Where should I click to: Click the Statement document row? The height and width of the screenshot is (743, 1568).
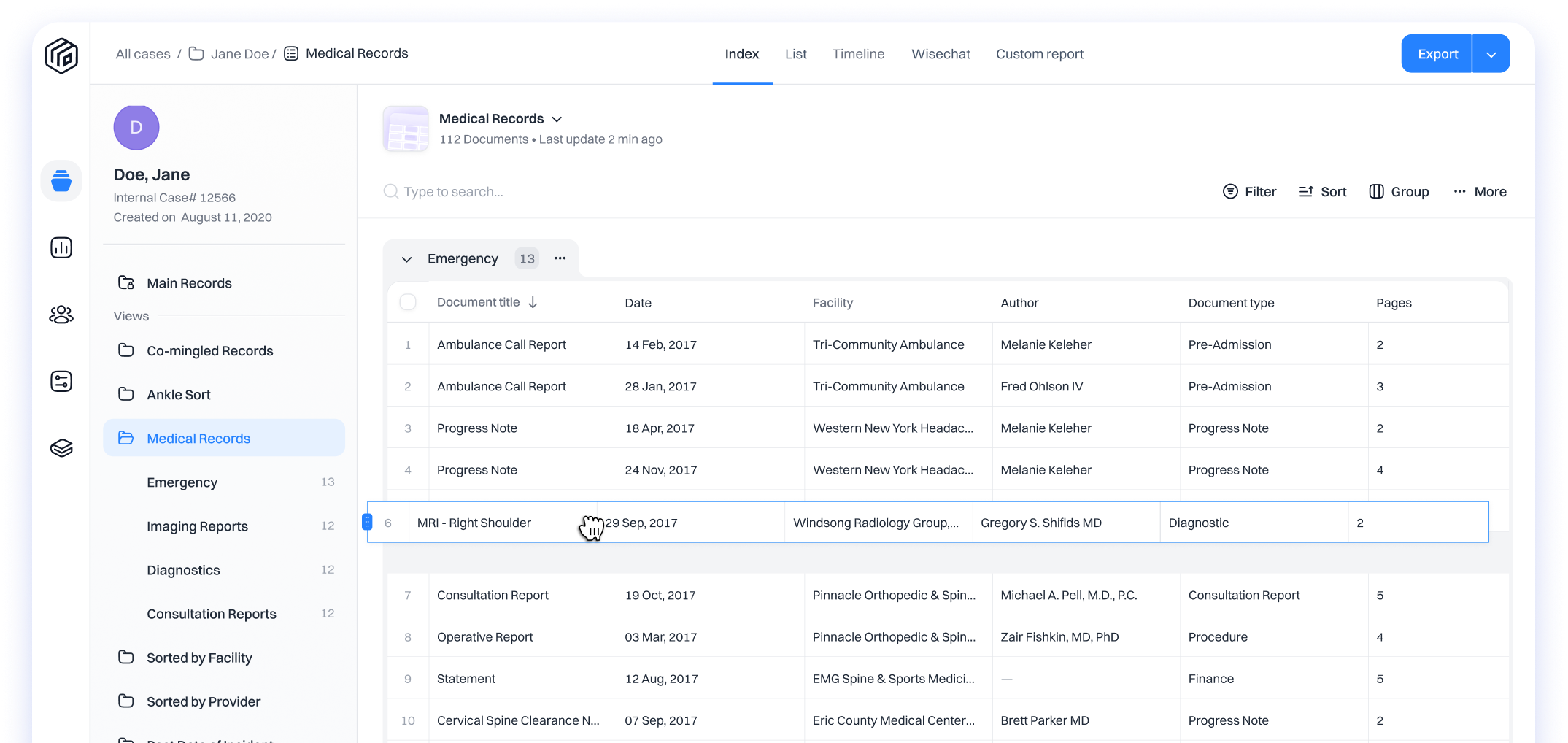tap(948, 678)
